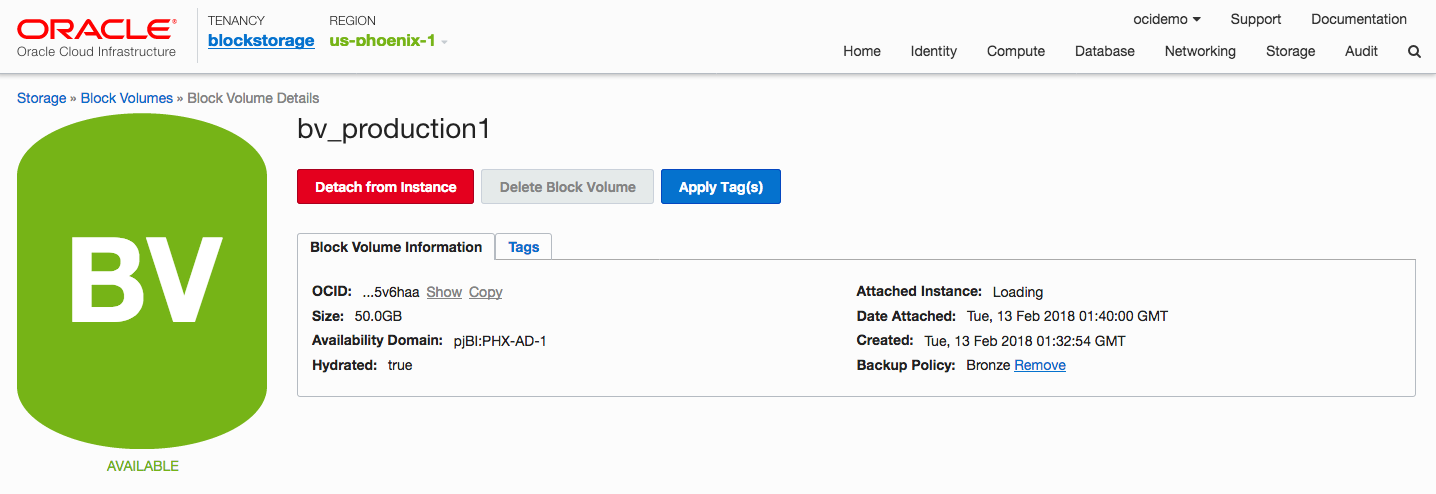Go to Storage in the breadcrumb
The width and height of the screenshot is (1436, 494).
click(x=41, y=98)
